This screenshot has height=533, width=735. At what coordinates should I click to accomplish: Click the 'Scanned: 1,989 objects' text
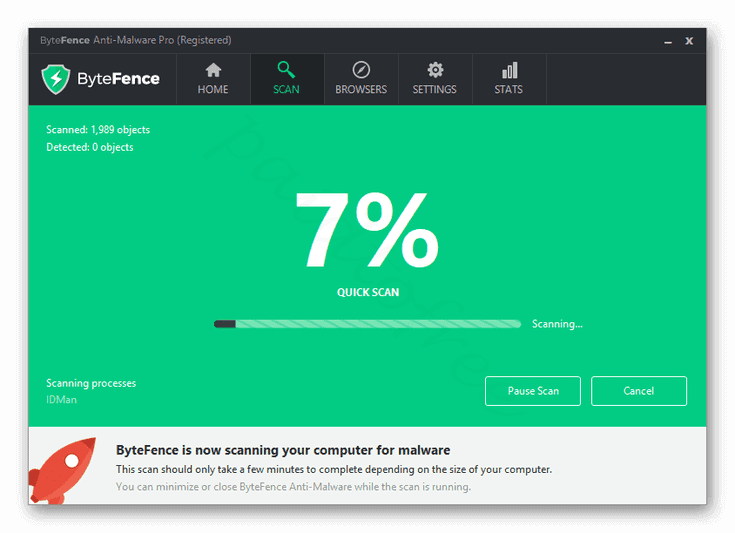click(x=98, y=130)
